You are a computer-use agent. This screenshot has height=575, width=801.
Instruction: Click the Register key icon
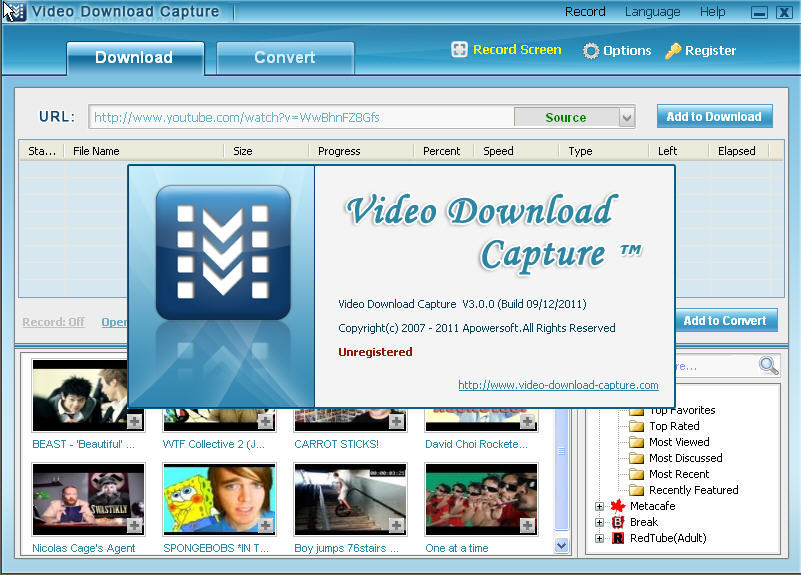pyautogui.click(x=673, y=51)
